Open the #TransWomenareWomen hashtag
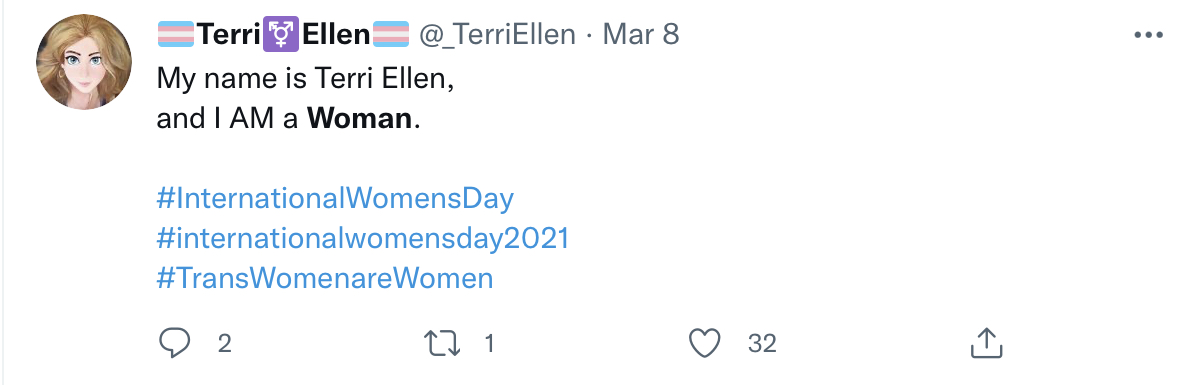The width and height of the screenshot is (1196, 385). tap(325, 278)
